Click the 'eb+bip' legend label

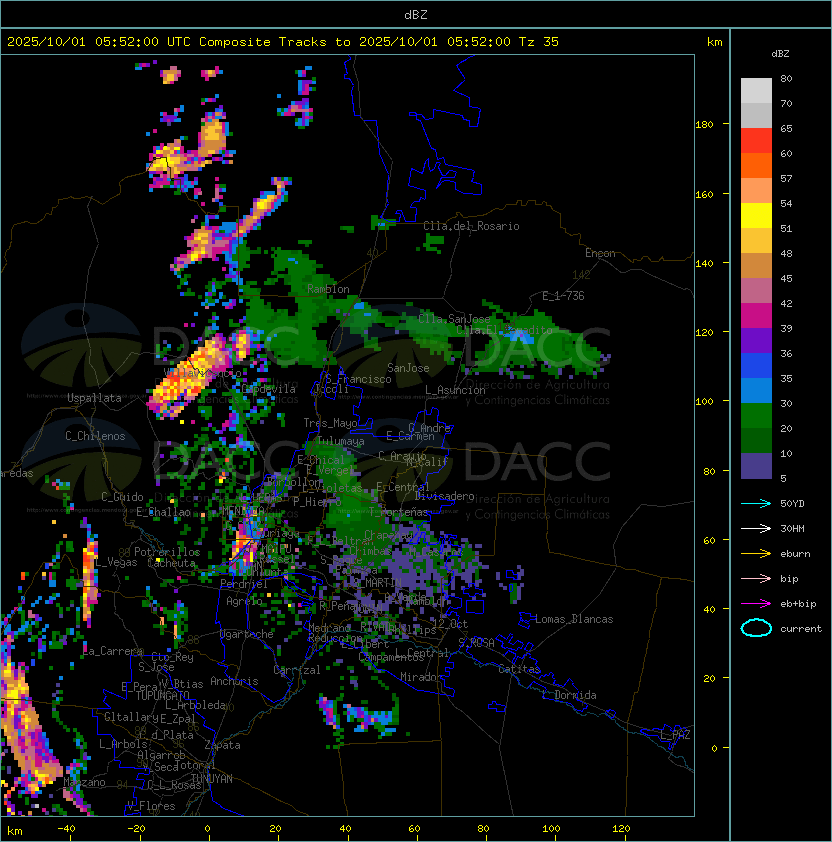coord(798,604)
